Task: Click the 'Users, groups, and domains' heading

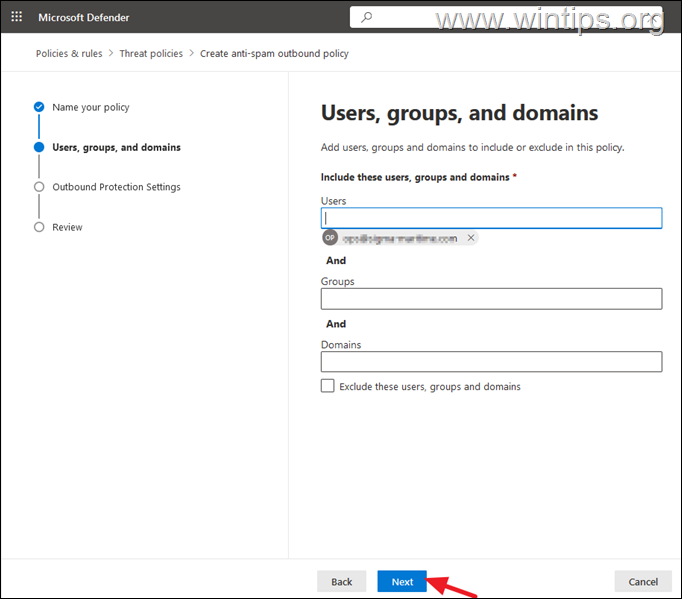Action: click(459, 113)
